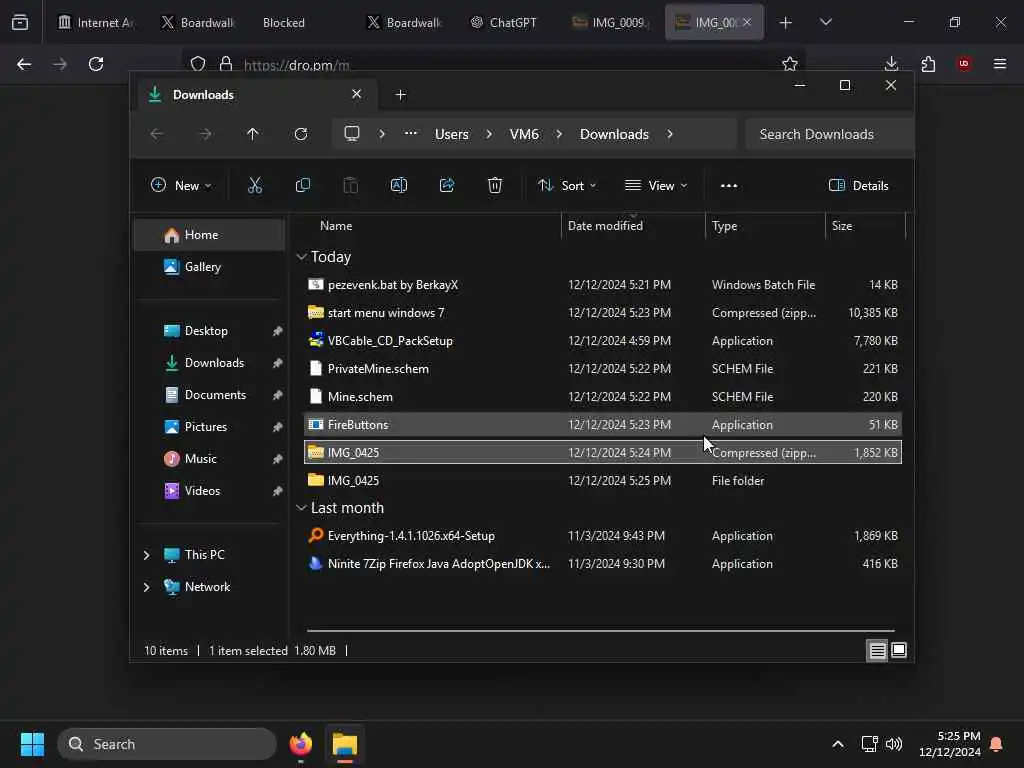
Task: Switch to details list view icon in status bar
Action: pyautogui.click(x=877, y=650)
